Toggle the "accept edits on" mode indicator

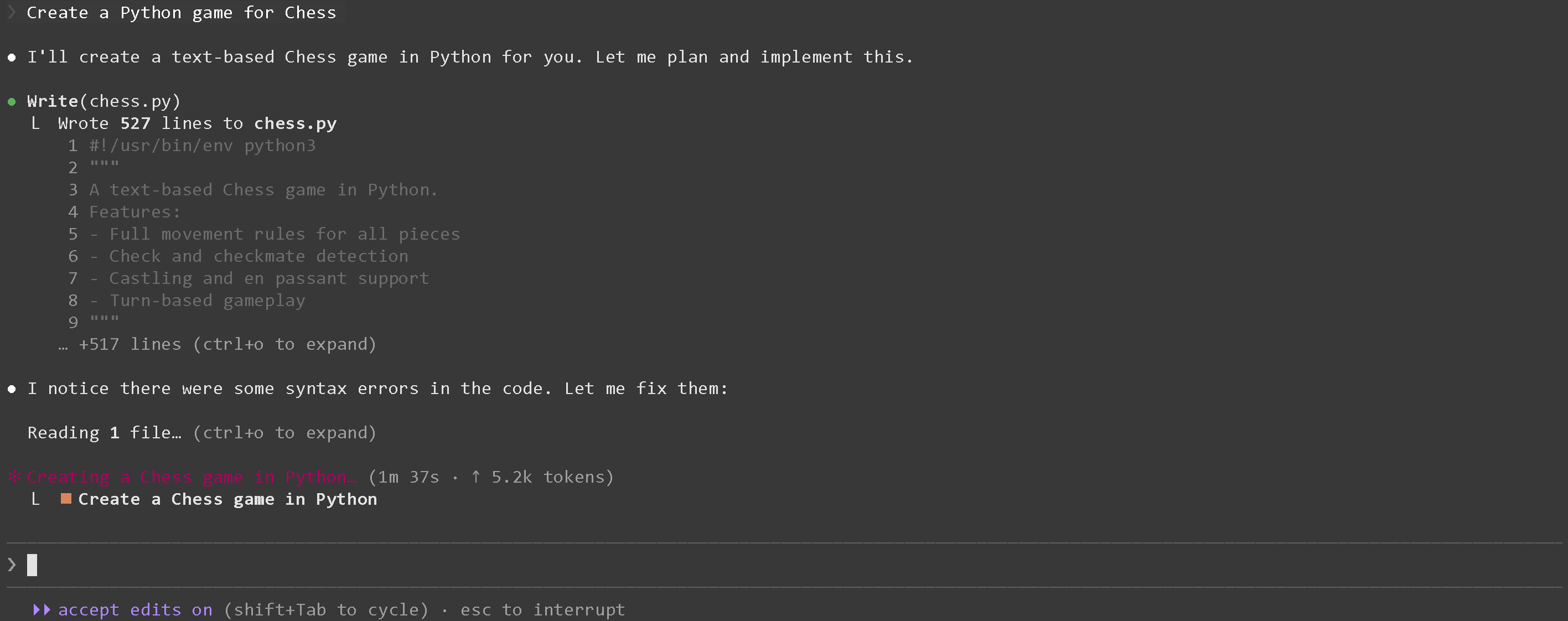coord(135,609)
